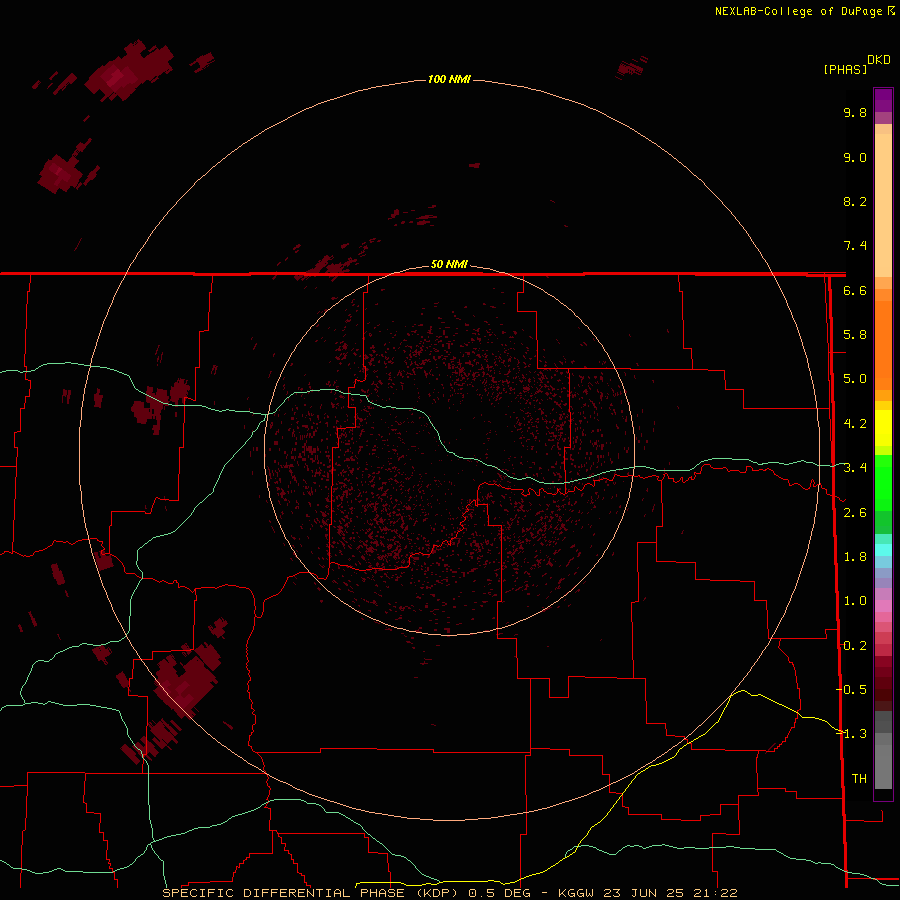Pick the gray color bar segment near TH
Viewport: 900px width, 900px height.
[883, 766]
